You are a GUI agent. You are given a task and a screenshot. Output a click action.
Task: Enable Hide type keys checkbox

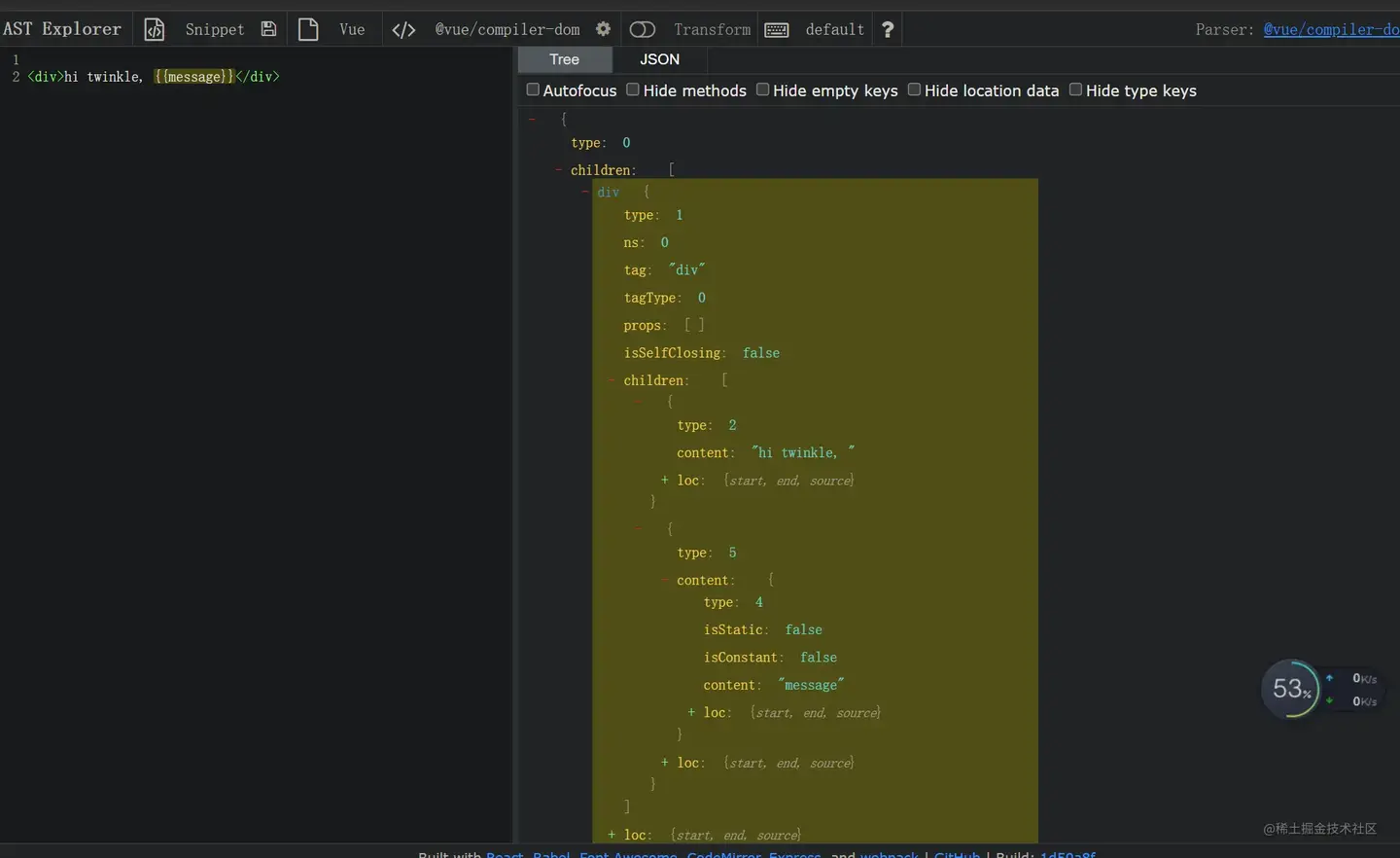[1075, 90]
